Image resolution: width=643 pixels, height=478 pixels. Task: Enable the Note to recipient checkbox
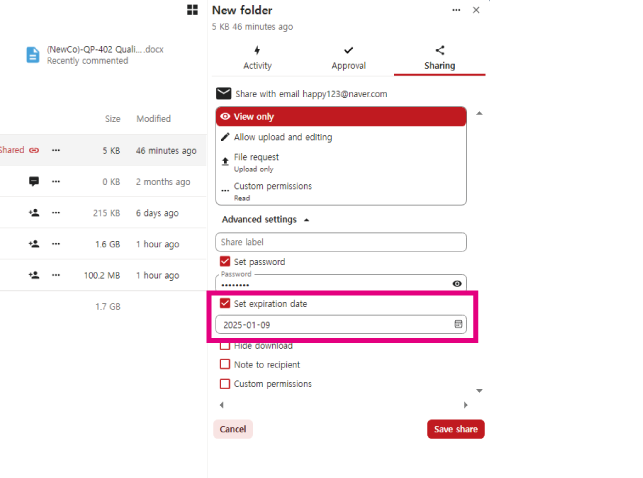point(225,365)
